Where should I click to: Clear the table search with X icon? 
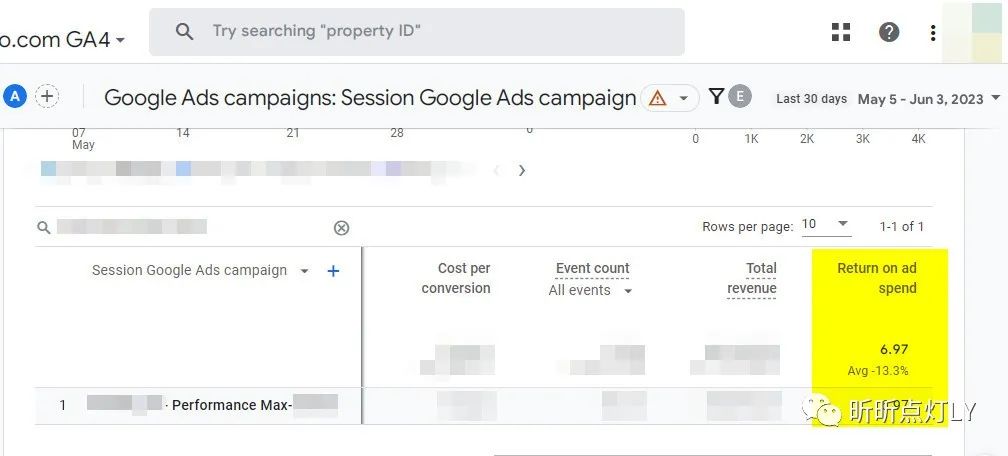(341, 228)
